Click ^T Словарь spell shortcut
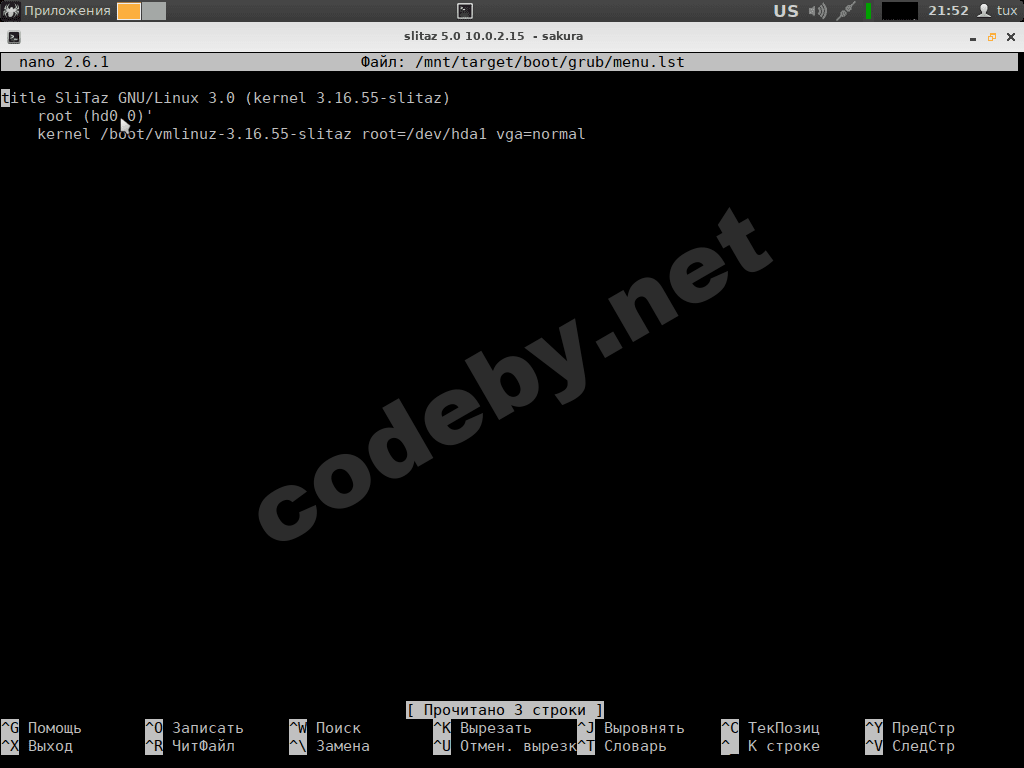The width and height of the screenshot is (1024, 768). (622, 746)
